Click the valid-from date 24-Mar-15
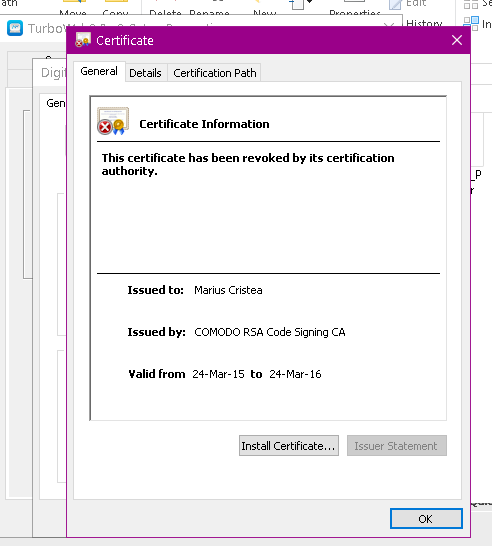Image resolution: width=492 pixels, height=546 pixels. tap(218, 374)
